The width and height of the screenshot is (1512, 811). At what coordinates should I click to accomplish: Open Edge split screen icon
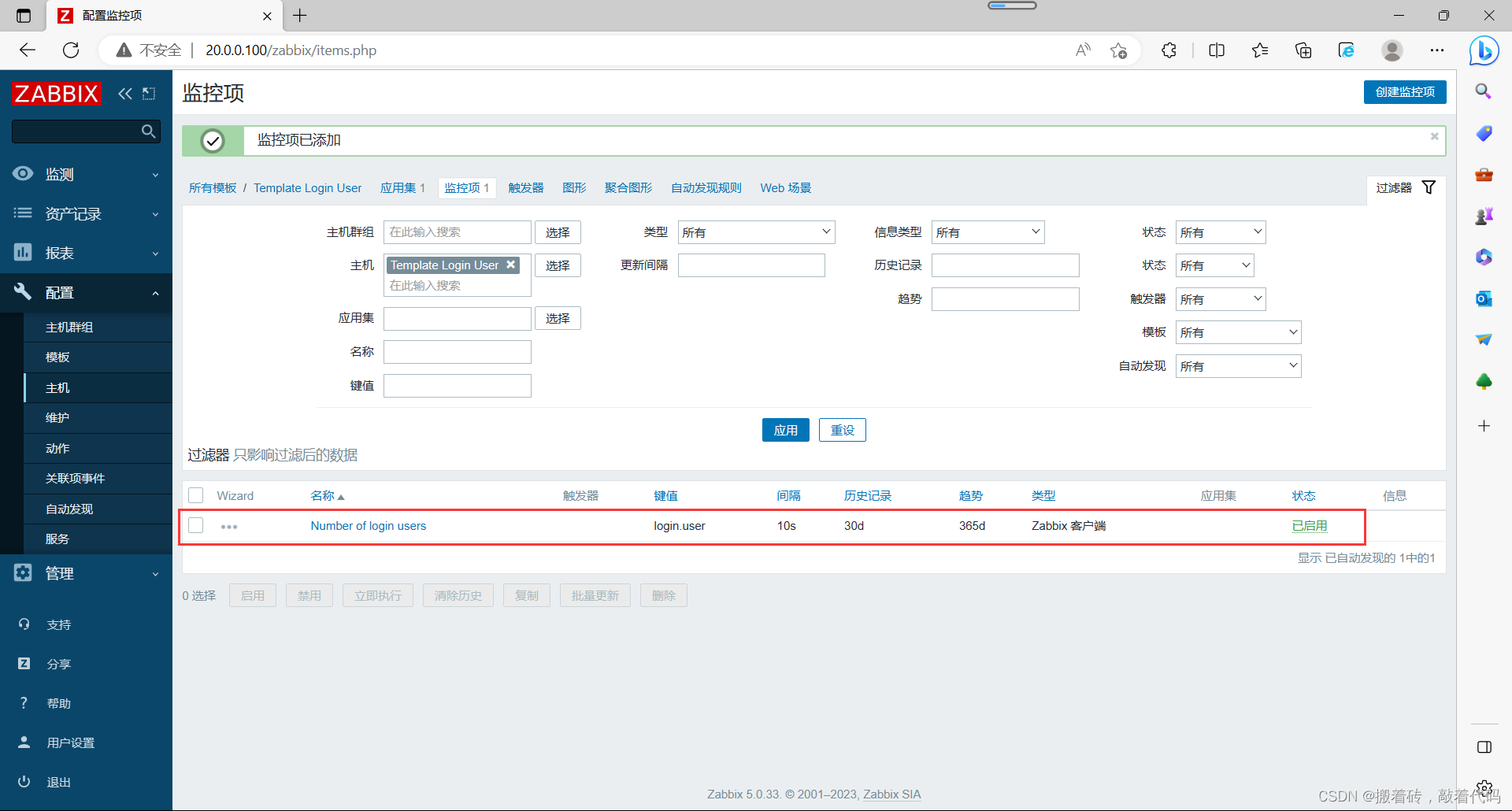pos(1217,50)
